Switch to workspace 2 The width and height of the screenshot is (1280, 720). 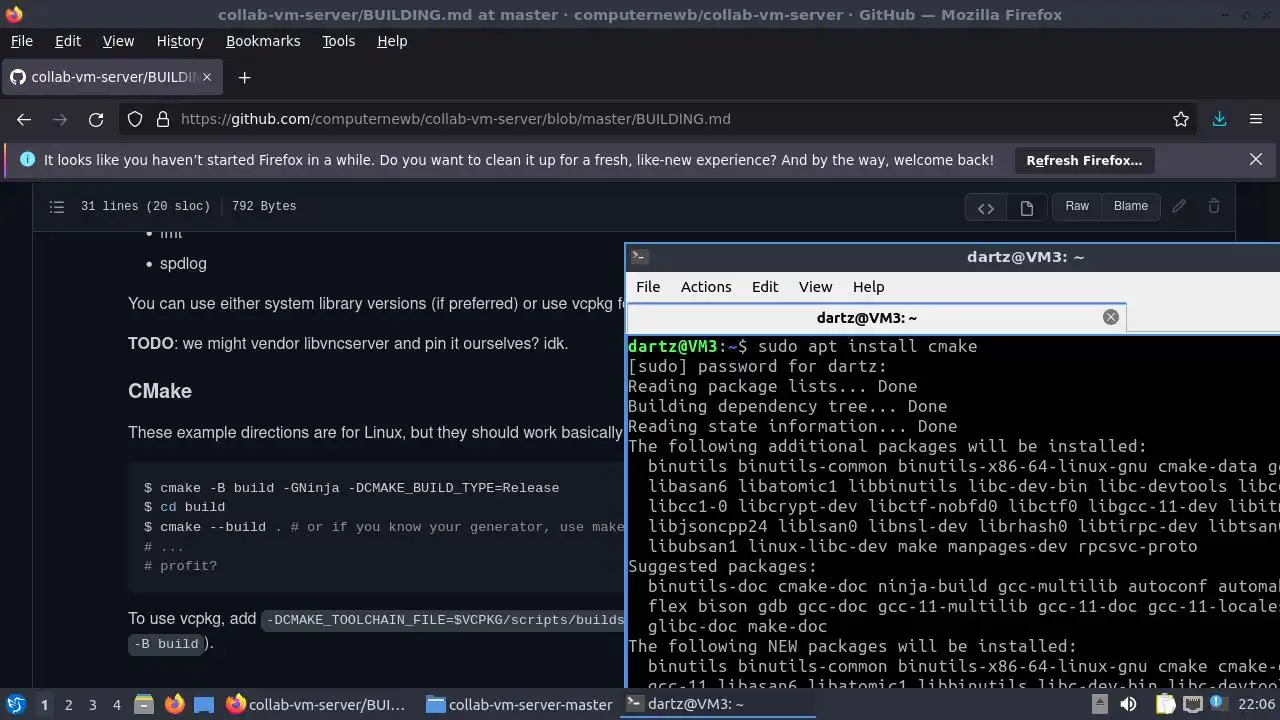pyautogui.click(x=68, y=704)
